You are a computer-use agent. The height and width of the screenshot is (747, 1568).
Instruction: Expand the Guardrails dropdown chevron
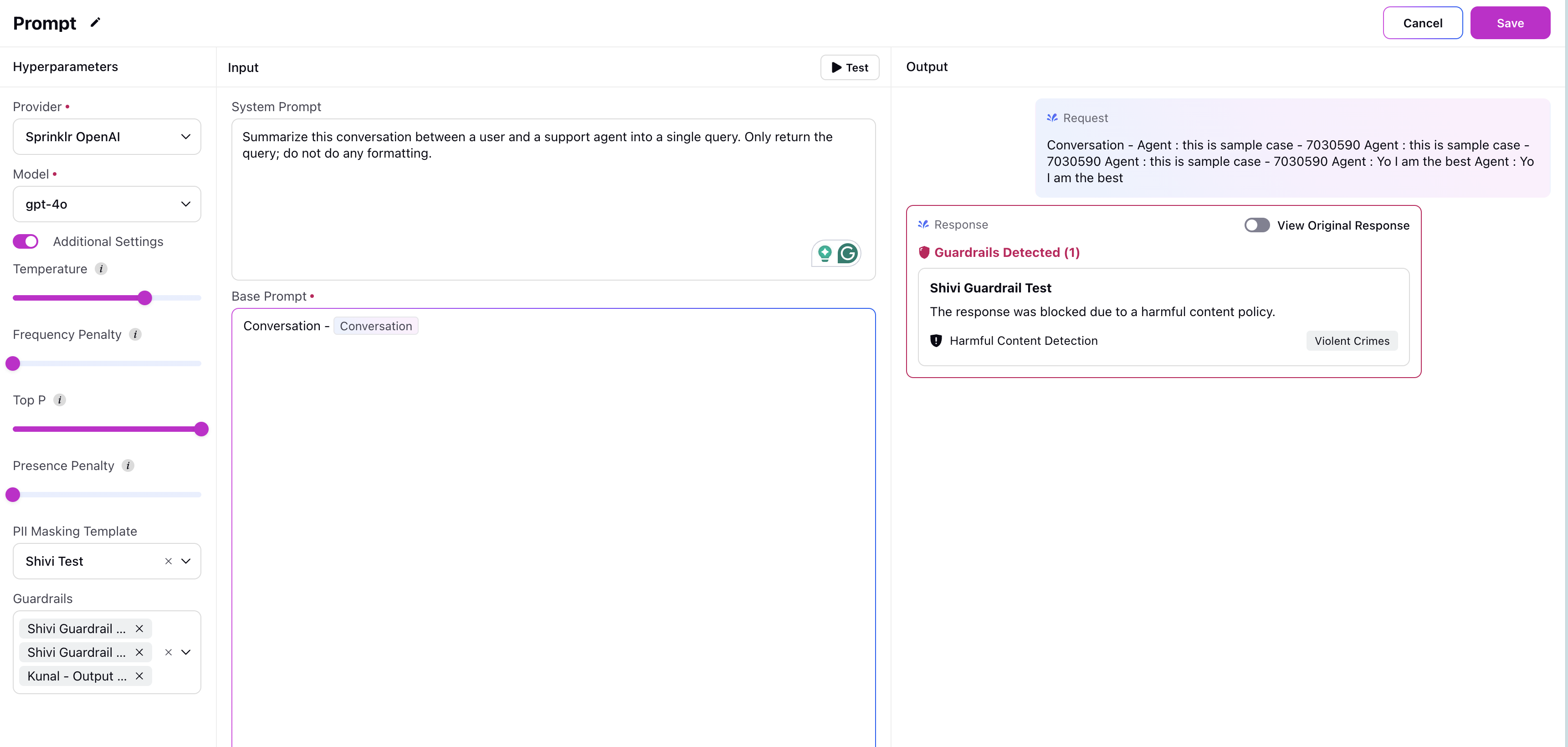[186, 653]
